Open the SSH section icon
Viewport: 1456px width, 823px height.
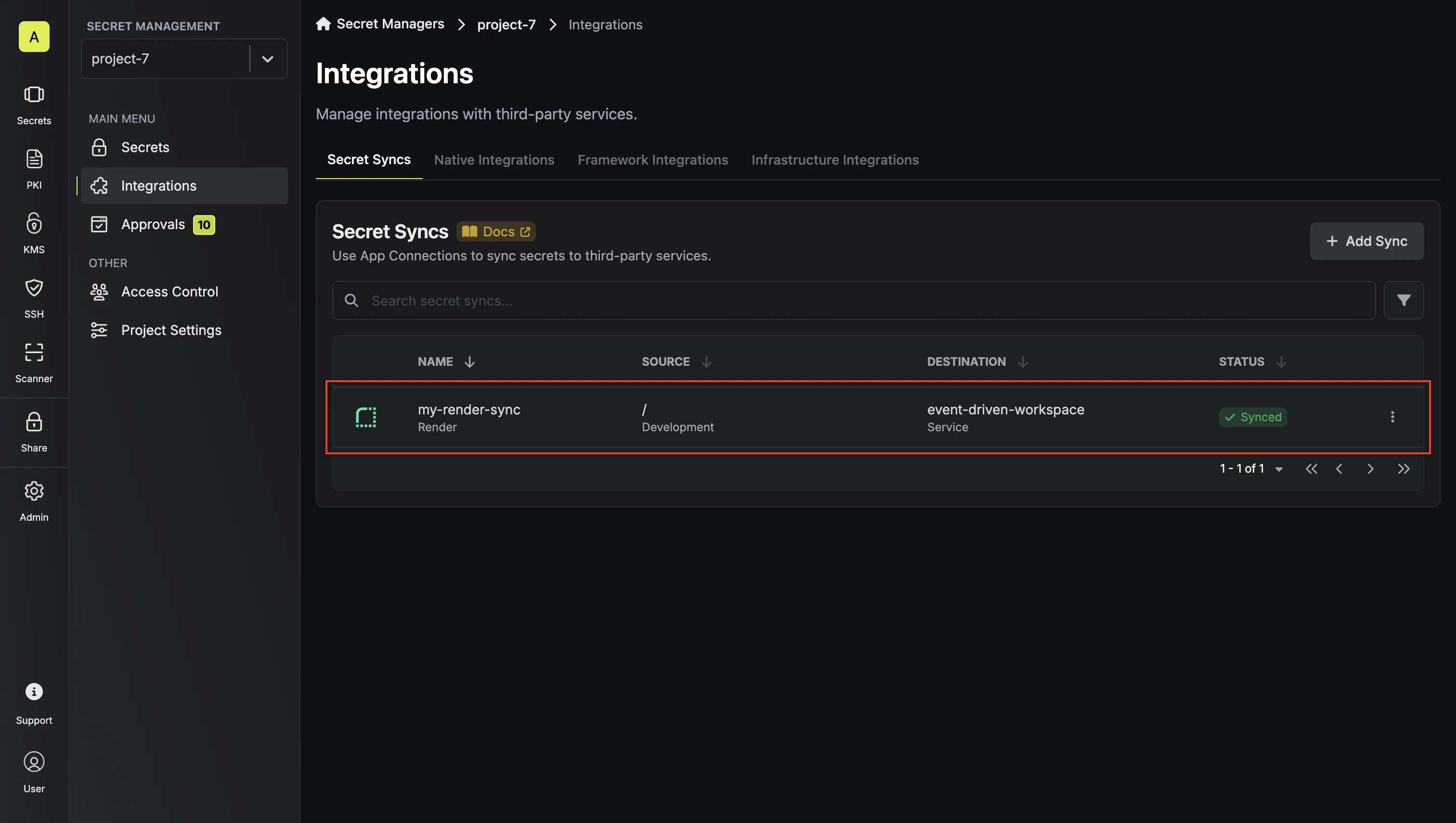[34, 298]
